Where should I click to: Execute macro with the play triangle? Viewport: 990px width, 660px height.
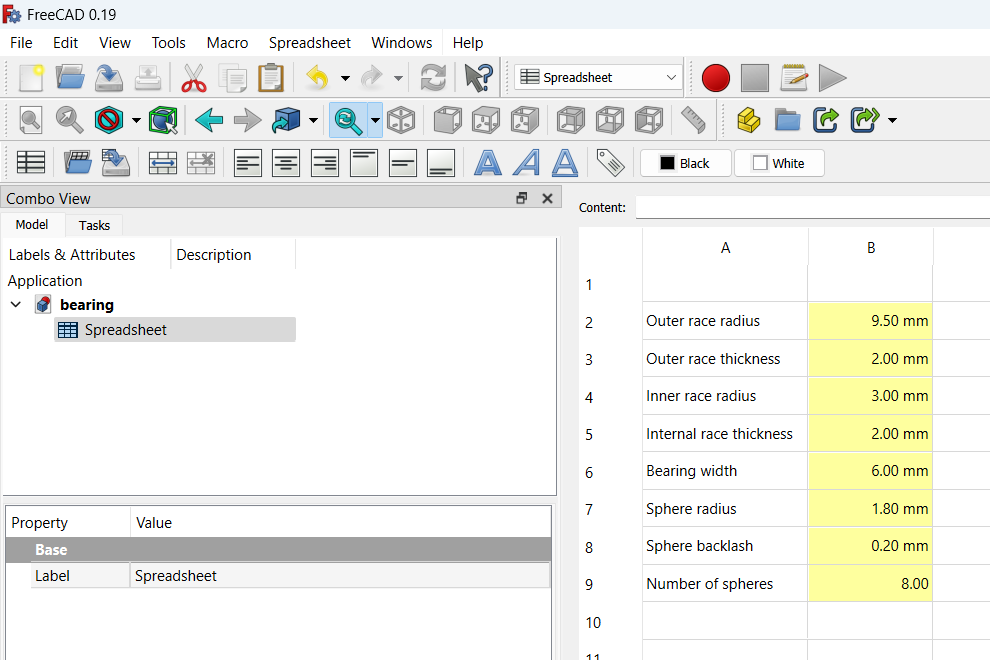coord(832,78)
